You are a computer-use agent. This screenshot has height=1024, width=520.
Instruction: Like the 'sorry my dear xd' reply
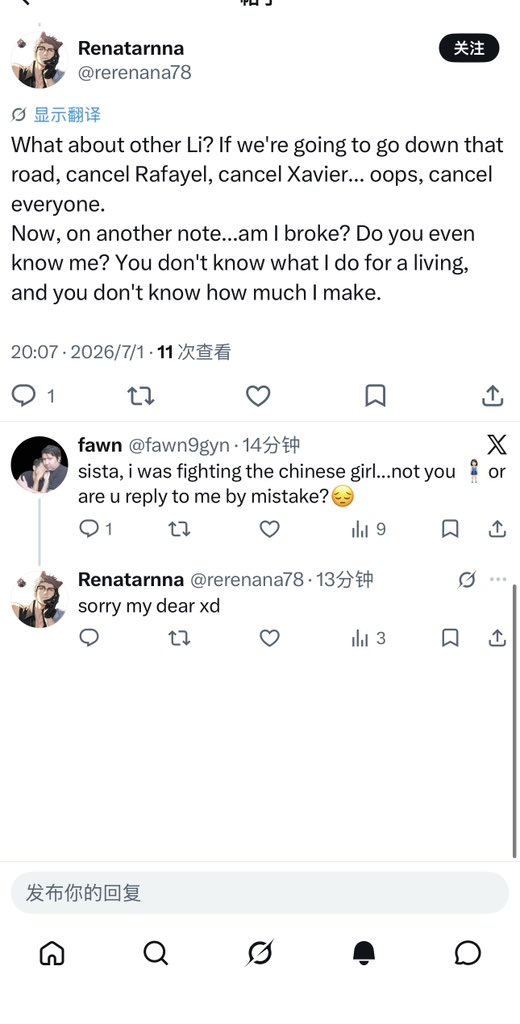tap(270, 637)
